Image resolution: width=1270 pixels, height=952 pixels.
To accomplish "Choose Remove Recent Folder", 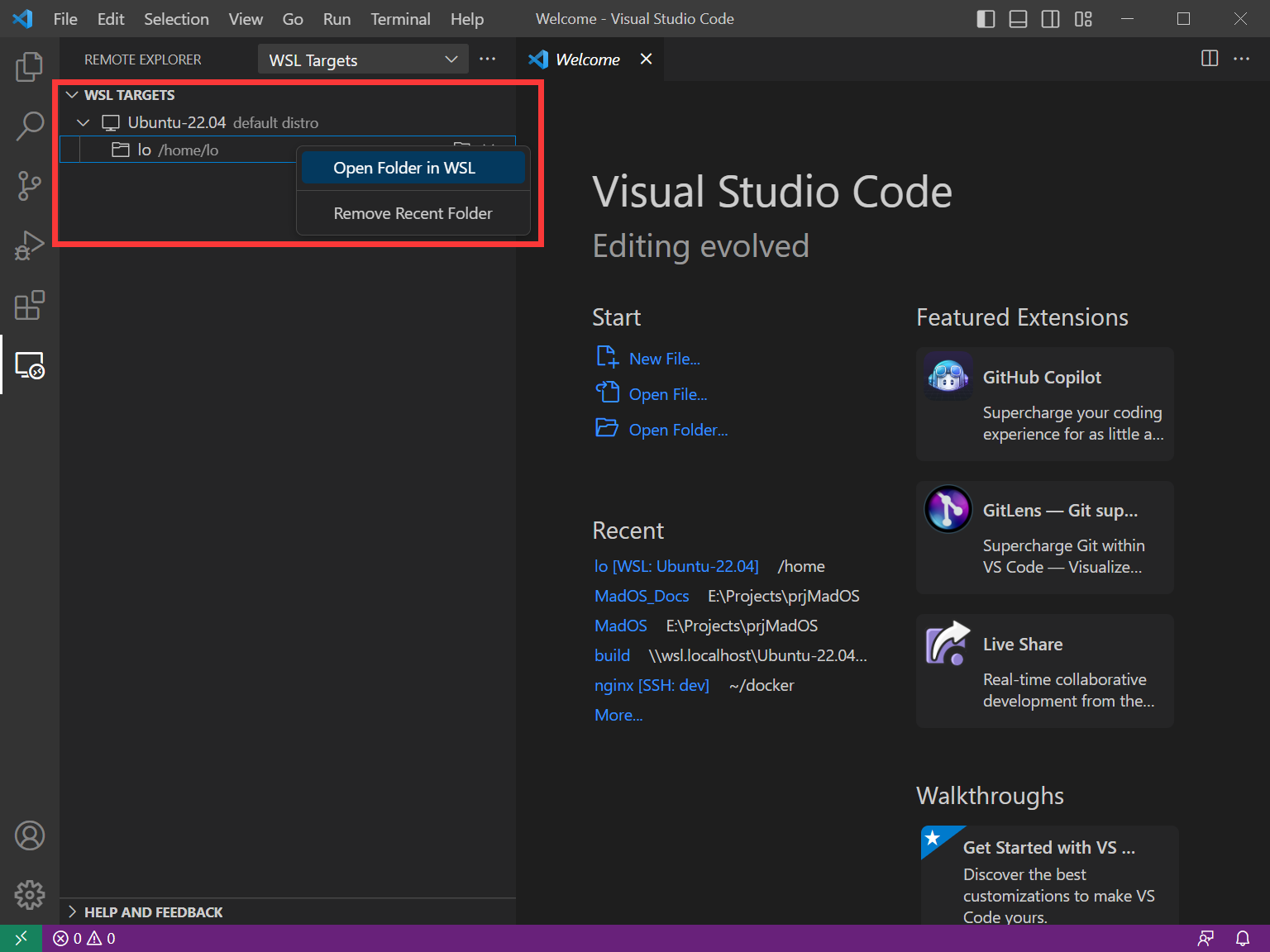I will [413, 213].
